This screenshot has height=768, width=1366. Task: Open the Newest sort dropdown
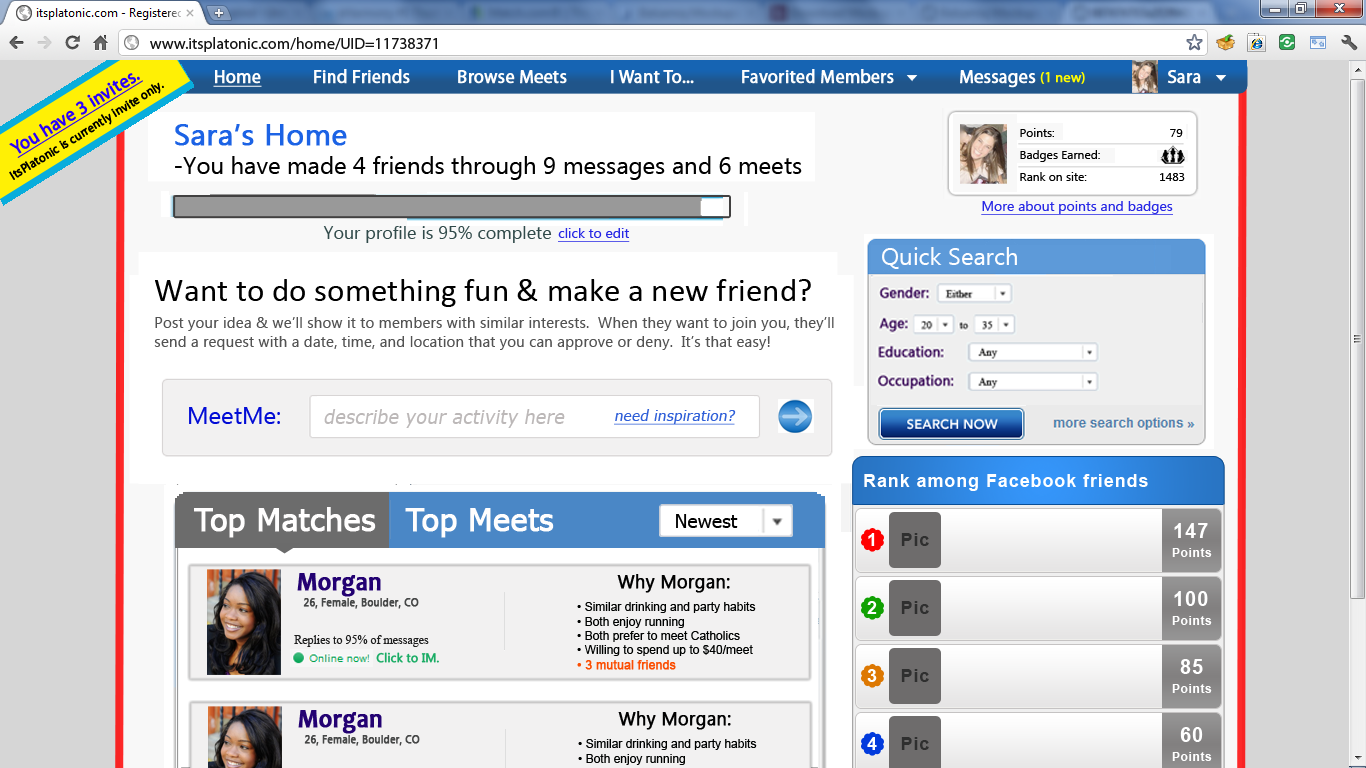tap(726, 521)
